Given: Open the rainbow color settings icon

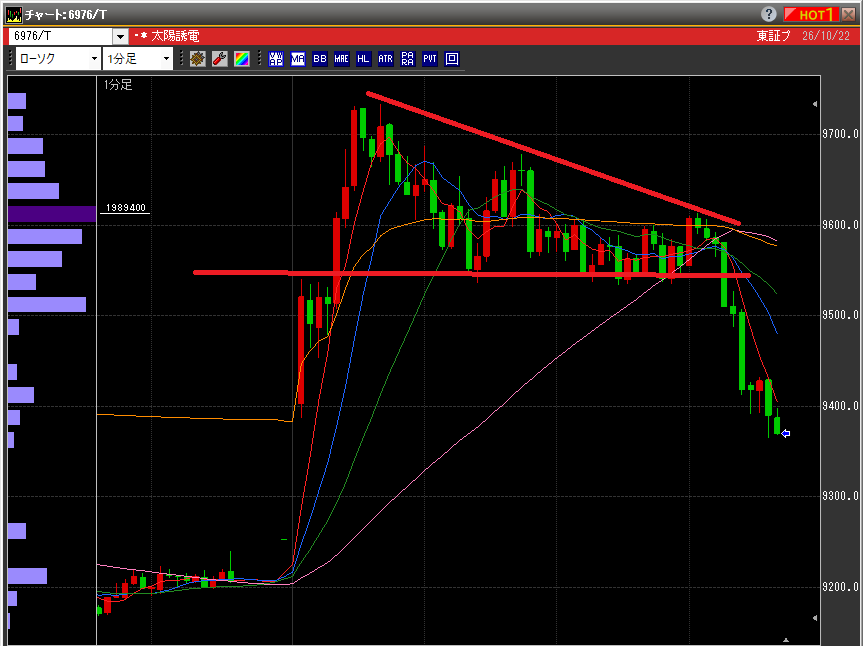Looking at the screenshot, I should (x=242, y=59).
